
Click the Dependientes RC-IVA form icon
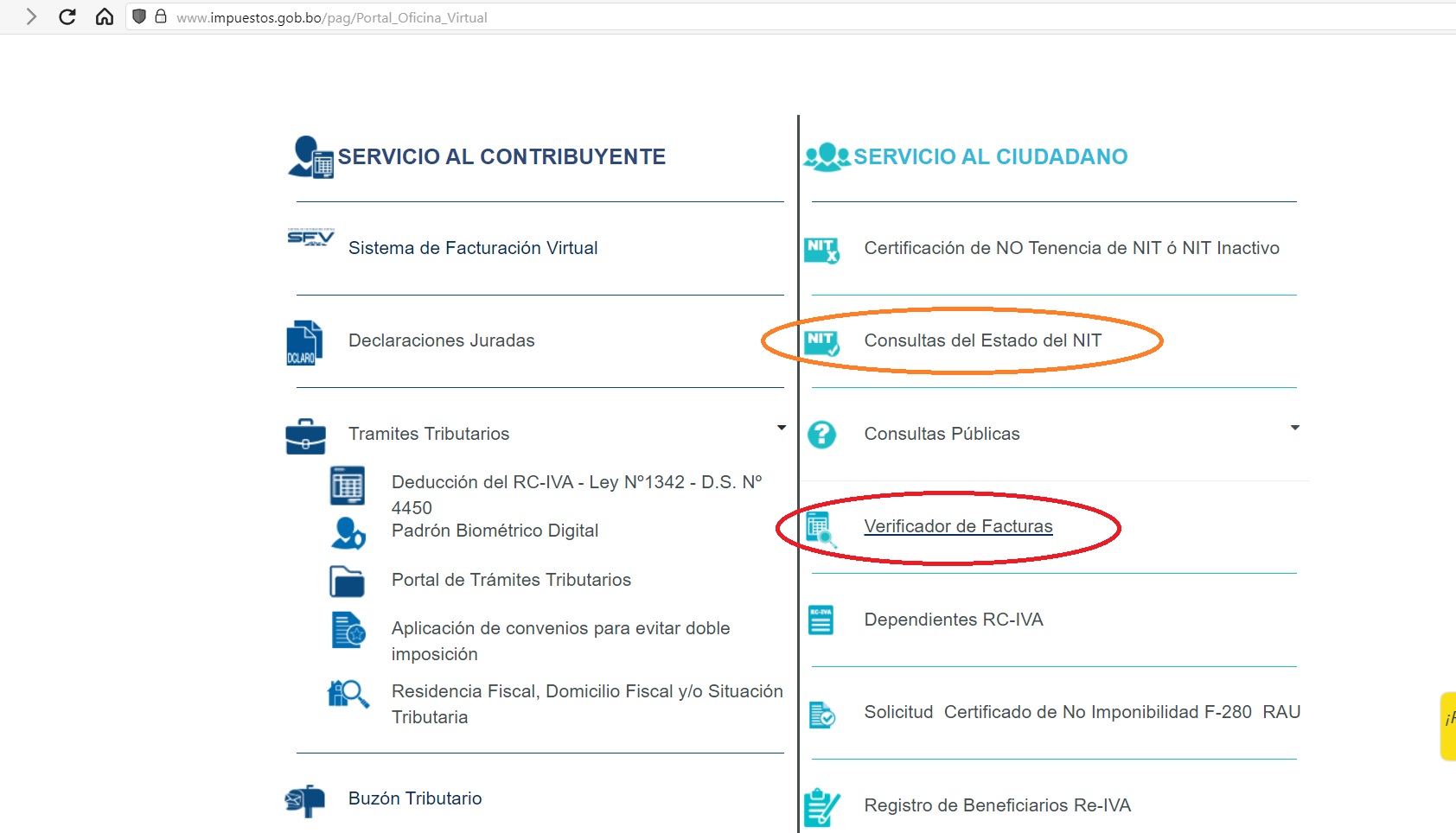[821, 620]
